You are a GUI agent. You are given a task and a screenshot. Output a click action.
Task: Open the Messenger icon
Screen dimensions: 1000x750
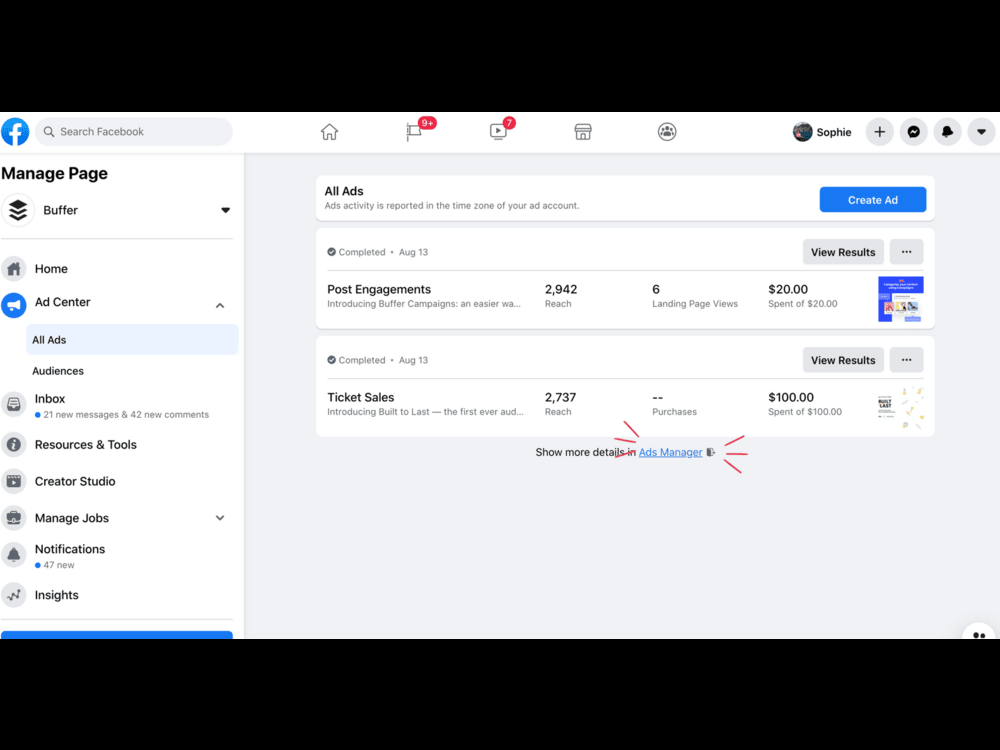[x=914, y=132]
